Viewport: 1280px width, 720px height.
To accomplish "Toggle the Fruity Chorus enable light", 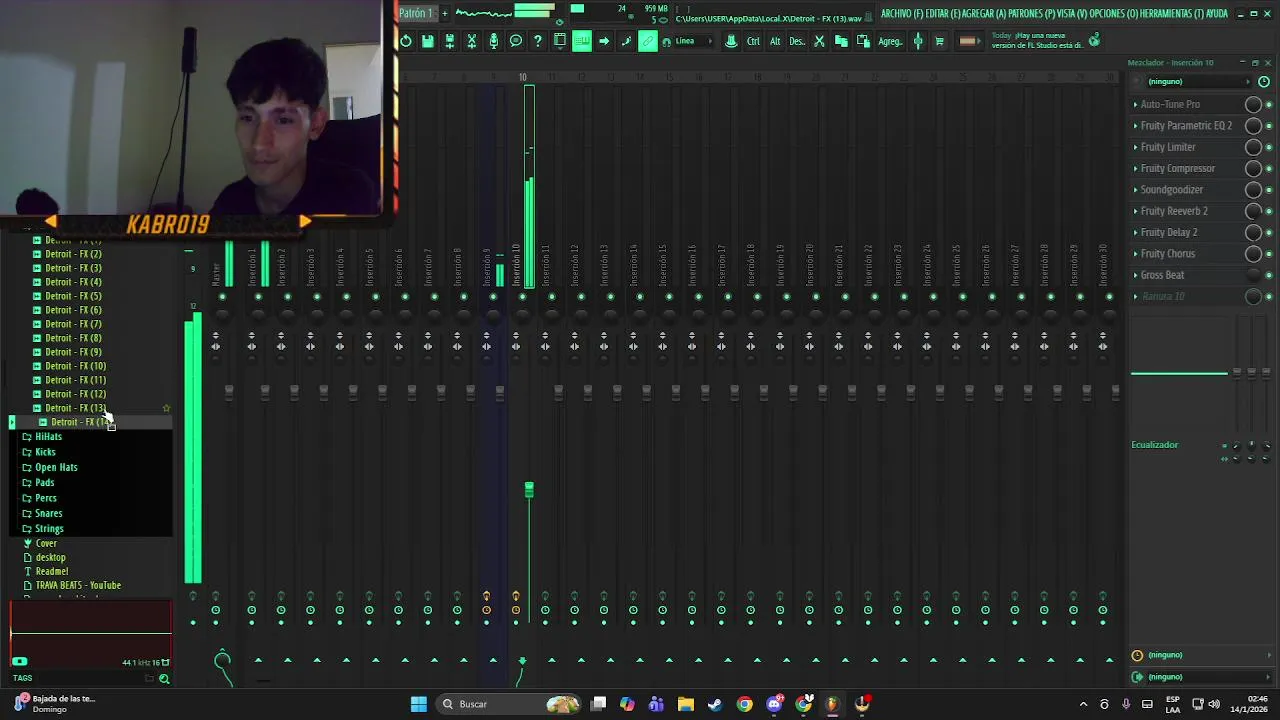I will click(1269, 254).
